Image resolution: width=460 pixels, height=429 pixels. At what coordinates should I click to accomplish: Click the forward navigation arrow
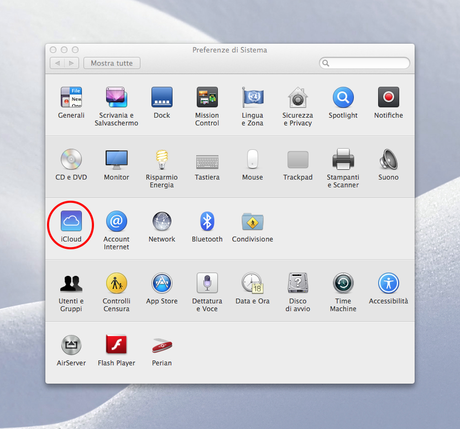point(71,63)
